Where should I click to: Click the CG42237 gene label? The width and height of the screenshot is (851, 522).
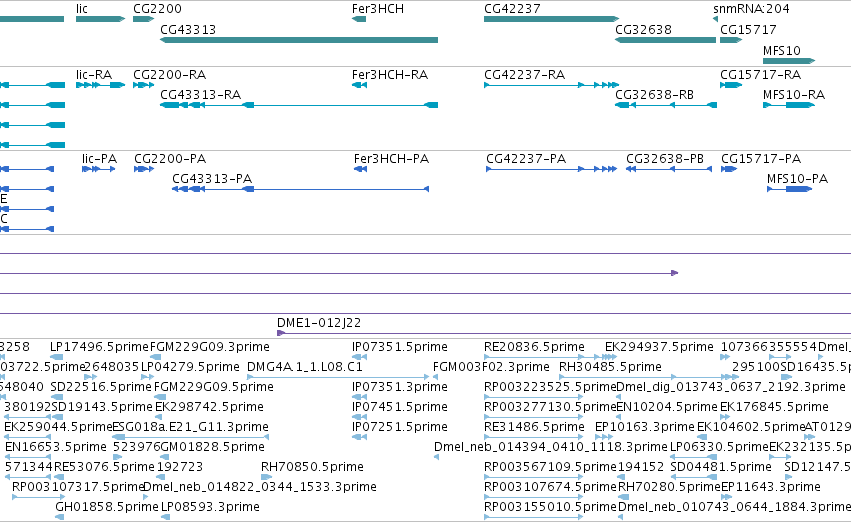[x=512, y=9]
